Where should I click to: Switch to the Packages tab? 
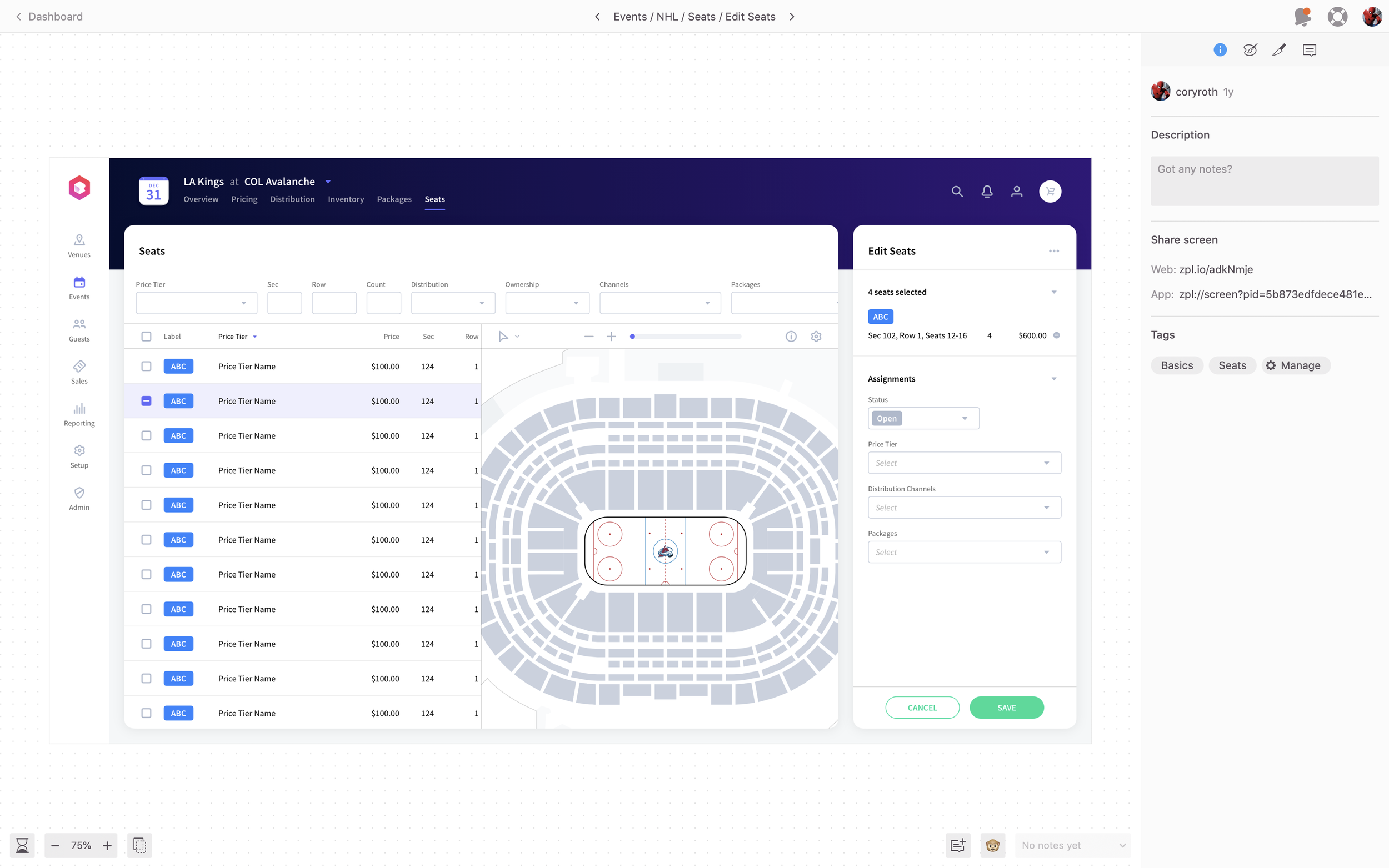click(394, 199)
